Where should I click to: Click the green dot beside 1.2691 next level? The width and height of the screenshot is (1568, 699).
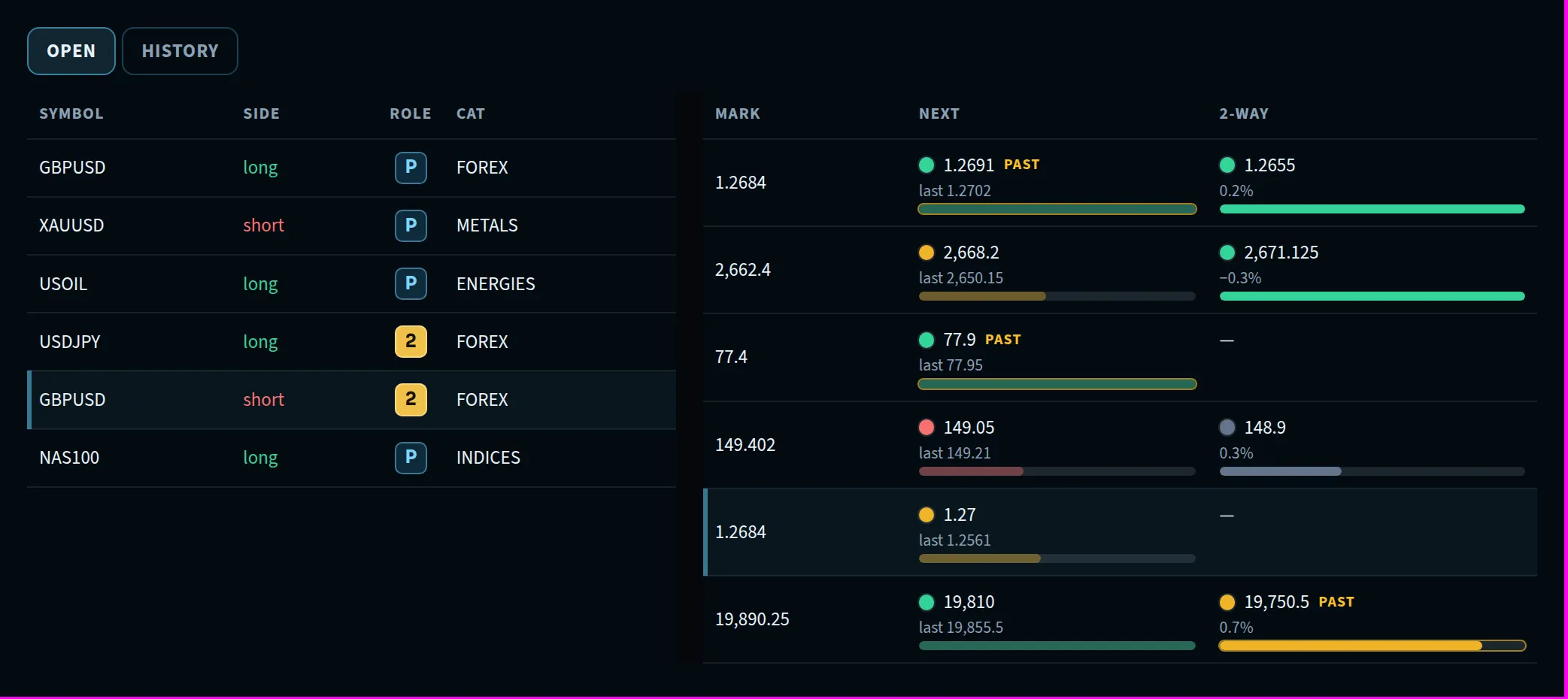click(x=927, y=165)
